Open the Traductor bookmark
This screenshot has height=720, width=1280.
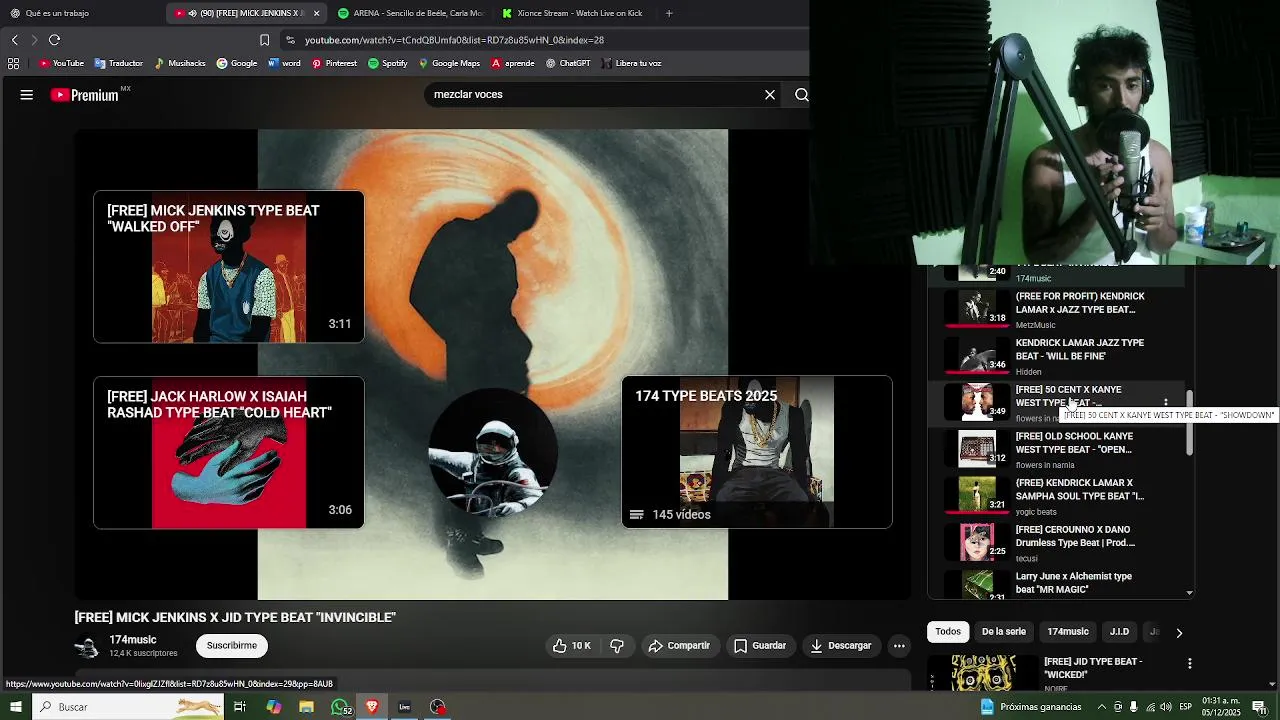[118, 63]
